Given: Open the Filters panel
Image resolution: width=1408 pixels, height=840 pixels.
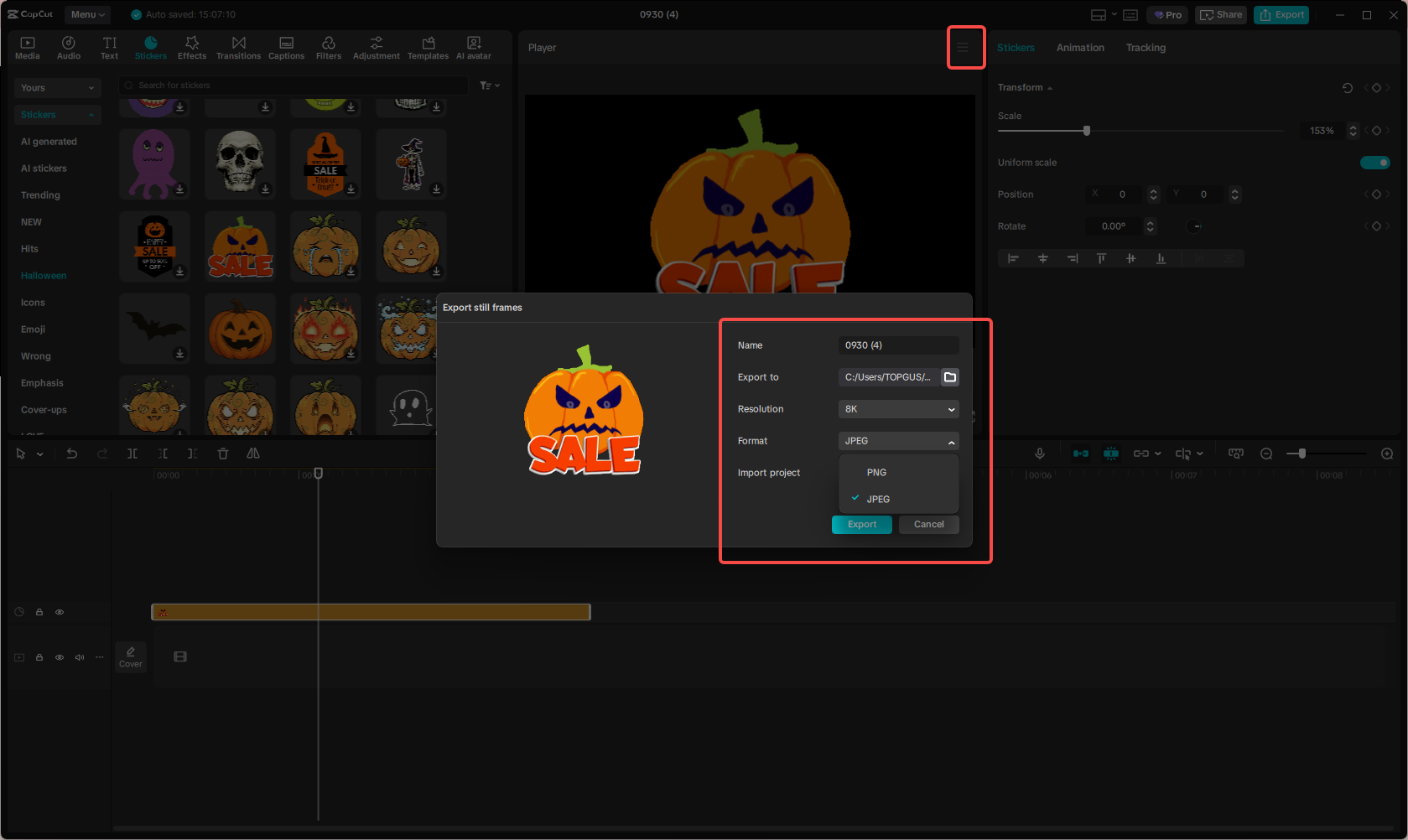Looking at the screenshot, I should click(x=329, y=48).
